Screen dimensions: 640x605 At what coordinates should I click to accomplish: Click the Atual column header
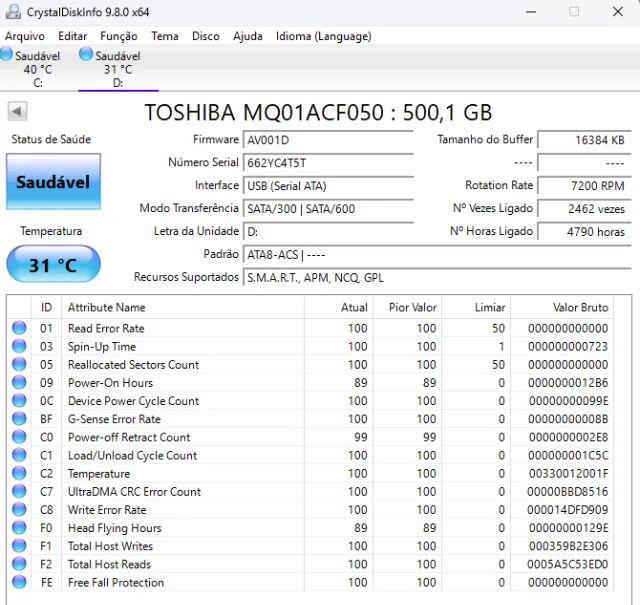[x=339, y=307]
